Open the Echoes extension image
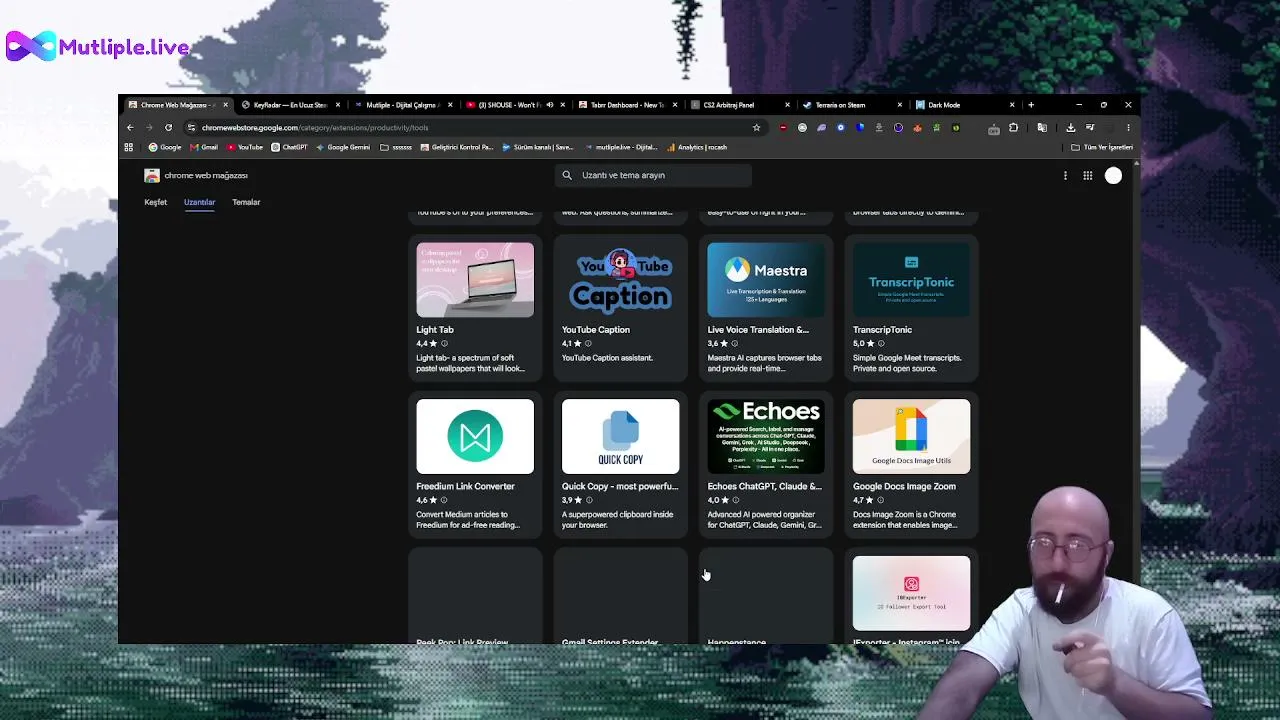Image resolution: width=1280 pixels, height=720 pixels. (766, 436)
